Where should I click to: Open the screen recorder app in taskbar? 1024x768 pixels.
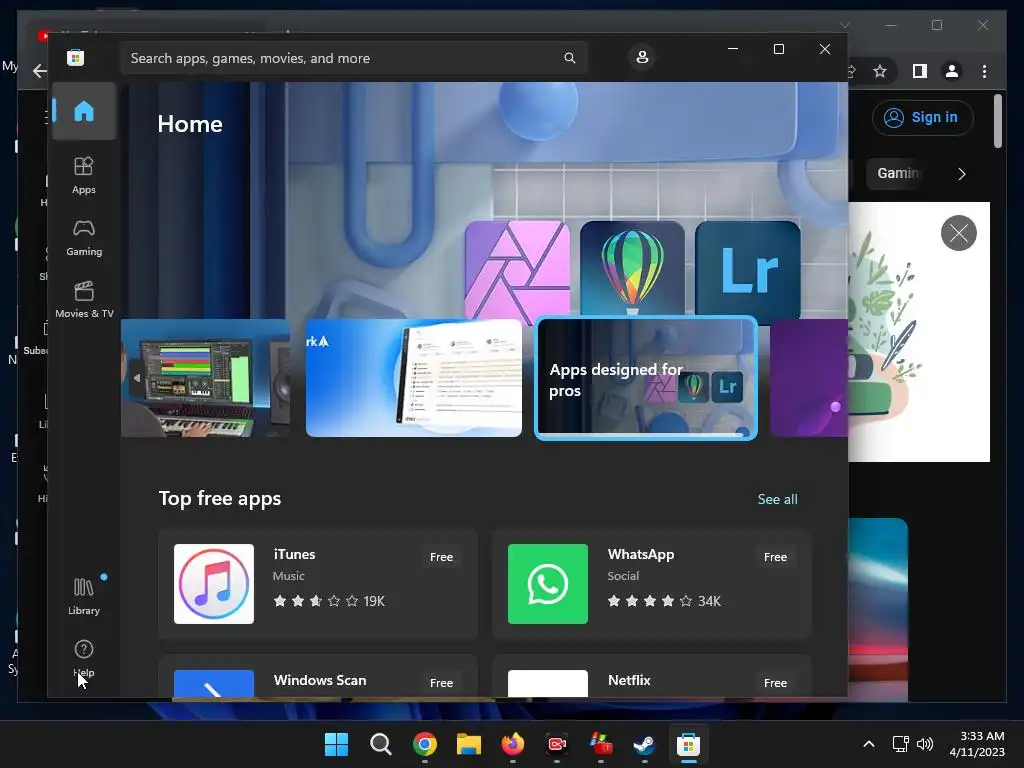coord(556,744)
